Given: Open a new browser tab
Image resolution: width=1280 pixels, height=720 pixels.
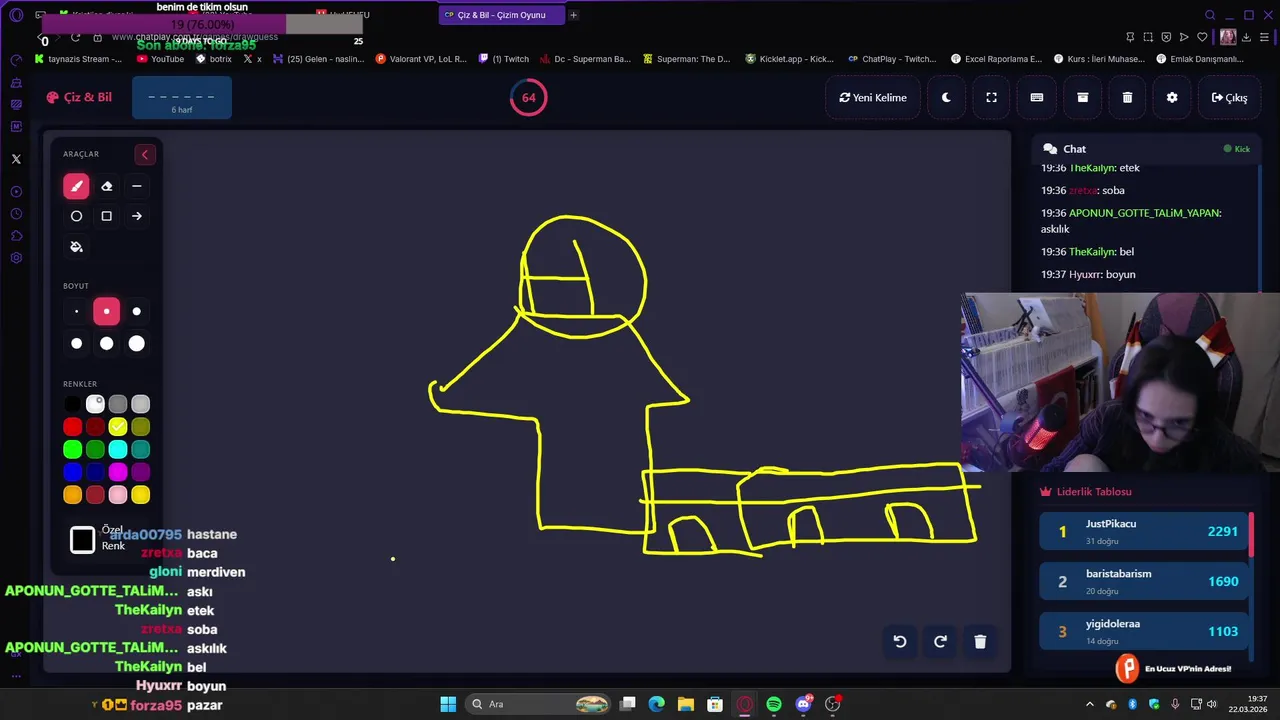Looking at the screenshot, I should click(x=574, y=15).
